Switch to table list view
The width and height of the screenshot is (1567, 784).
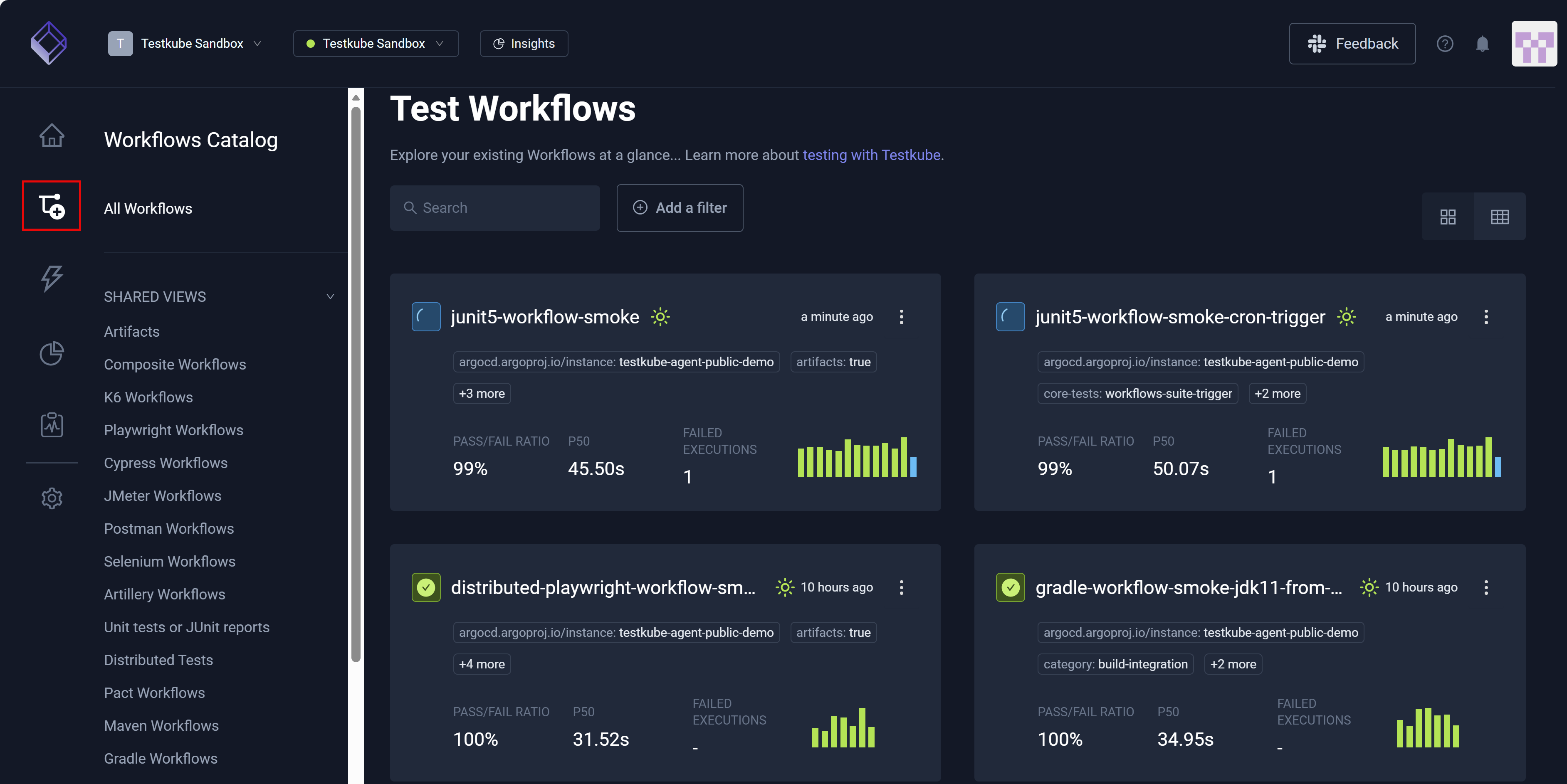pyautogui.click(x=1500, y=216)
